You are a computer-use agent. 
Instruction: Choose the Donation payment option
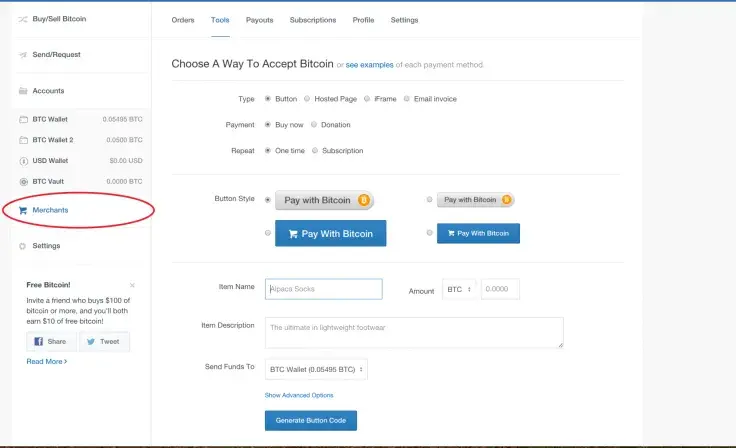(314, 125)
